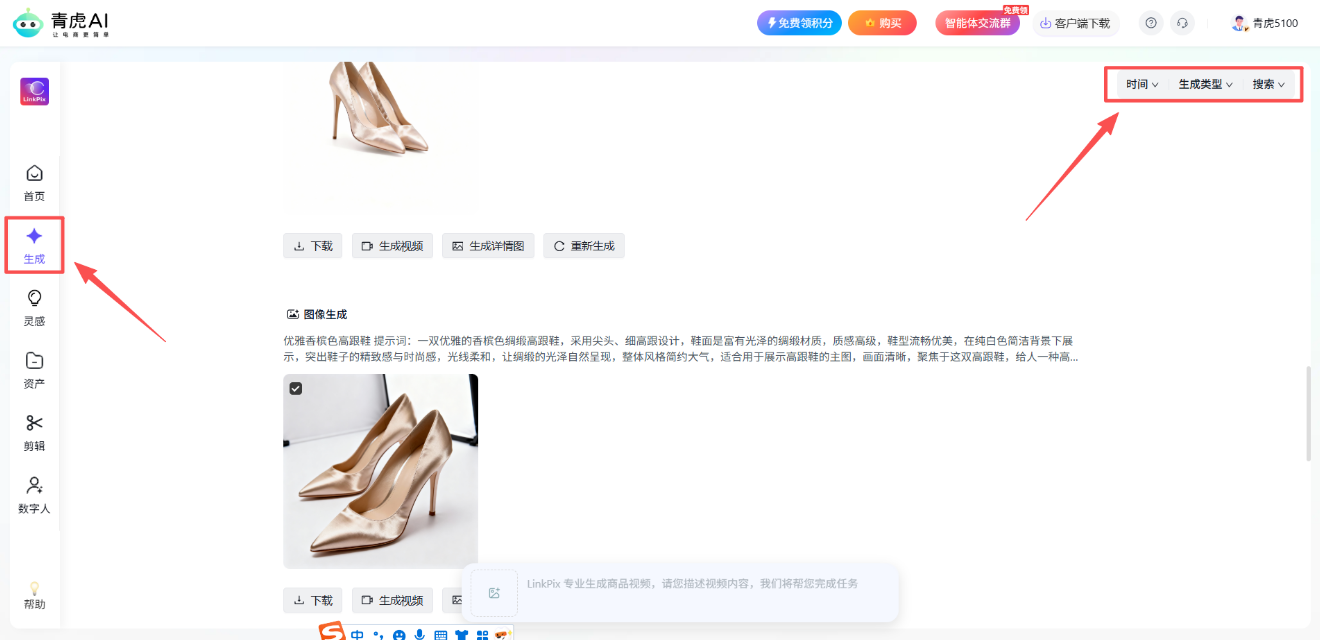Click the LinkPix logo icon
Image resolution: width=1320 pixels, height=640 pixels.
pos(34,92)
